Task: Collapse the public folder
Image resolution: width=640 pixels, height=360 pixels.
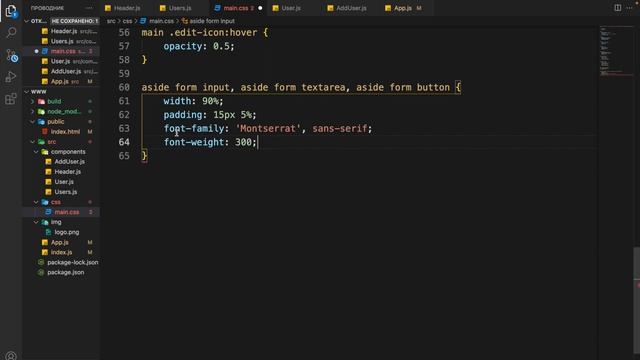Action: (32, 122)
